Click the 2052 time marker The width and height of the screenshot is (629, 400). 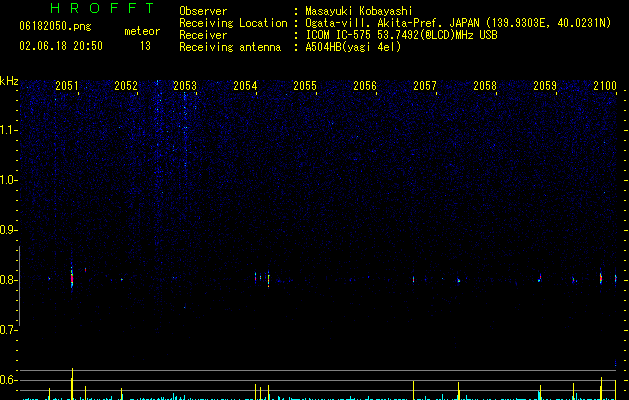(x=126, y=86)
